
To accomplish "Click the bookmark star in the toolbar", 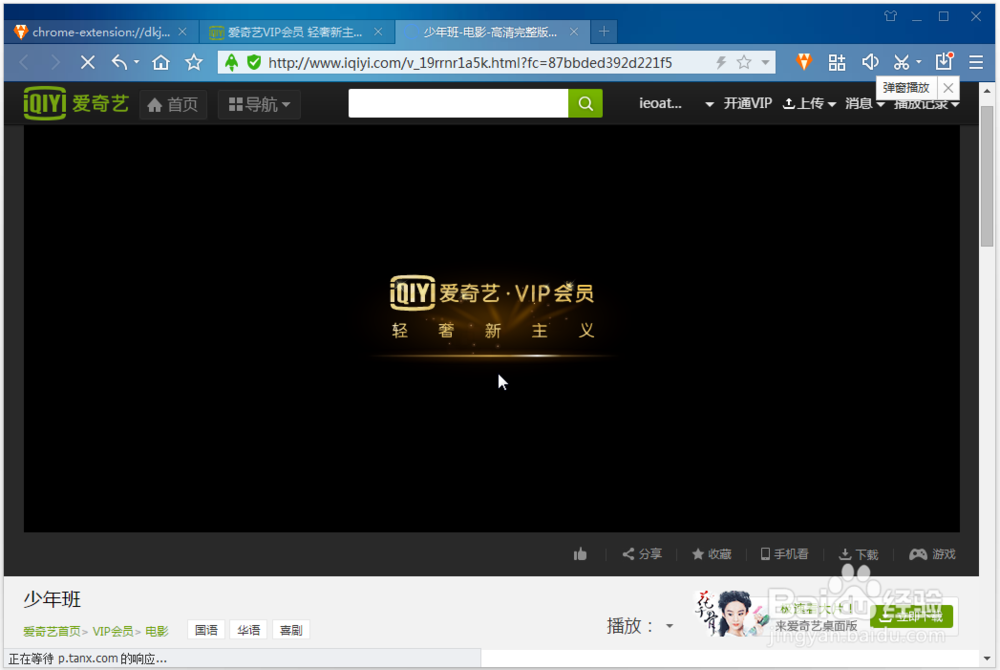I will 194,62.
